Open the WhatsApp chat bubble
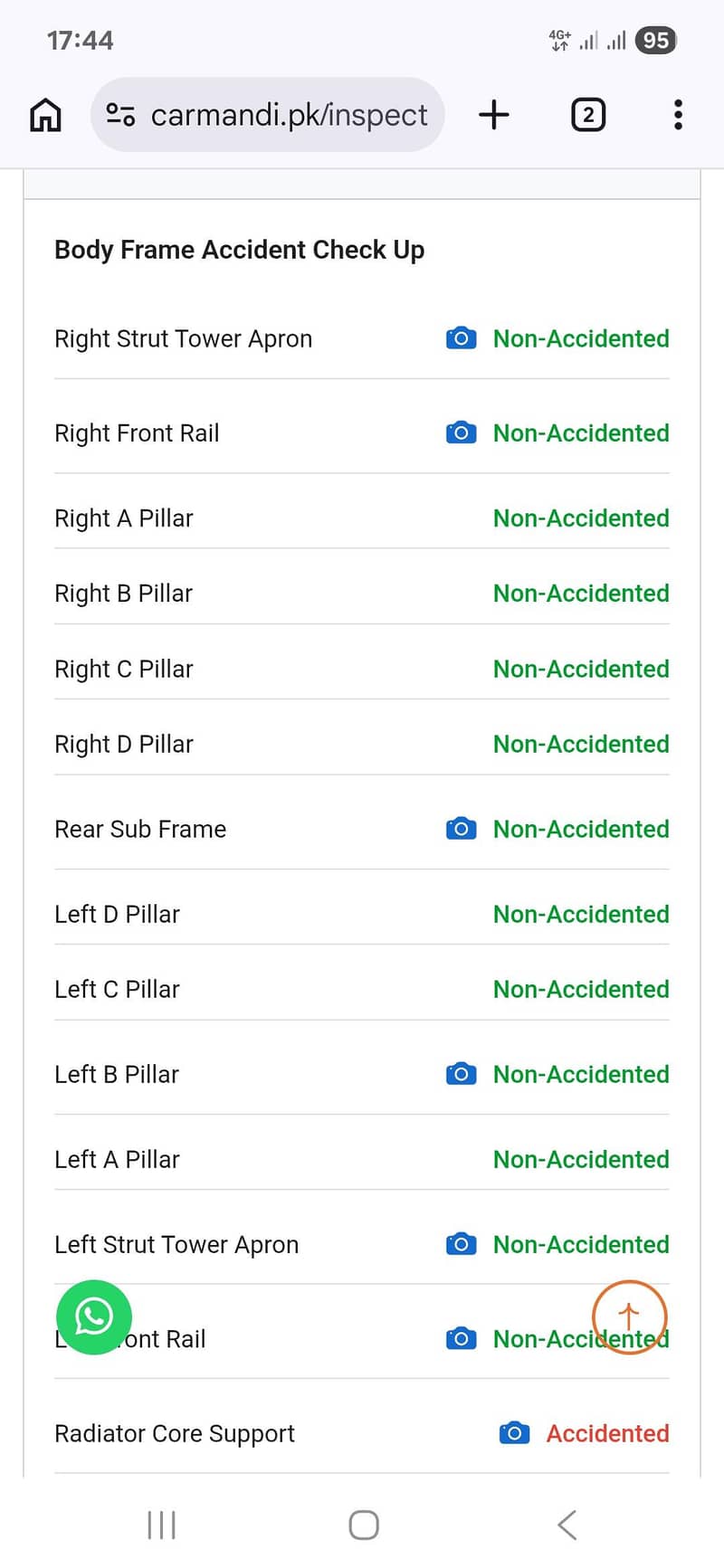The width and height of the screenshot is (724, 1568). tap(94, 1317)
